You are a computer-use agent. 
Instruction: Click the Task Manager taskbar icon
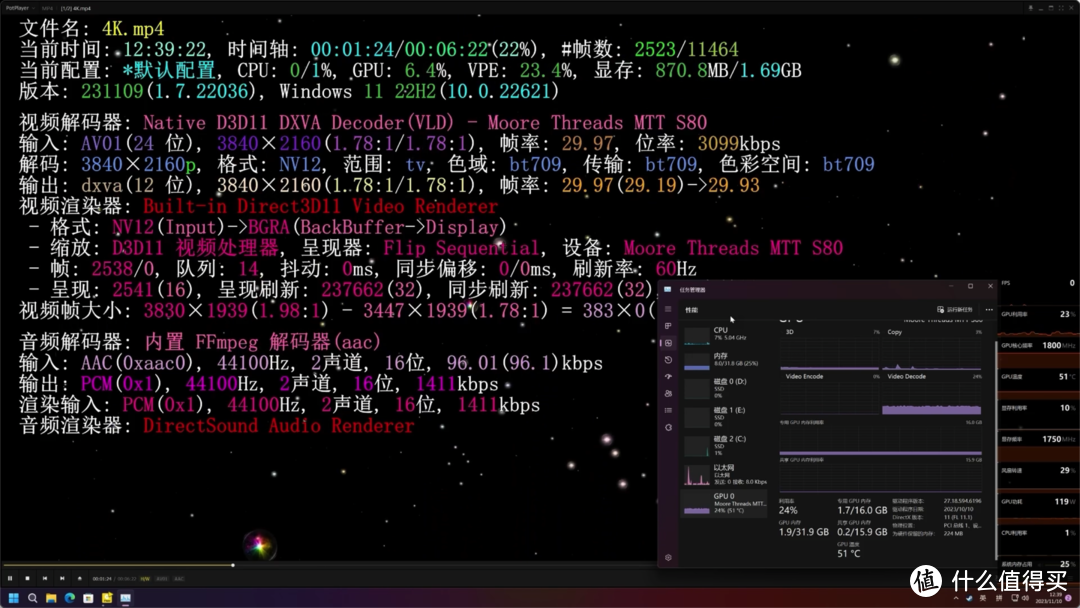click(125, 598)
